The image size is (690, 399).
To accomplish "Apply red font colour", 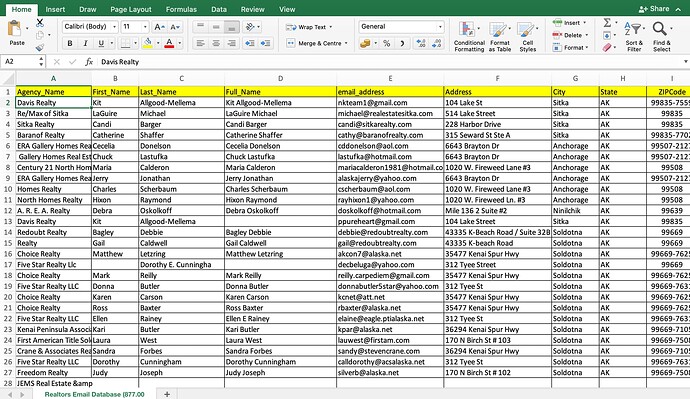I will pyautogui.click(x=169, y=43).
